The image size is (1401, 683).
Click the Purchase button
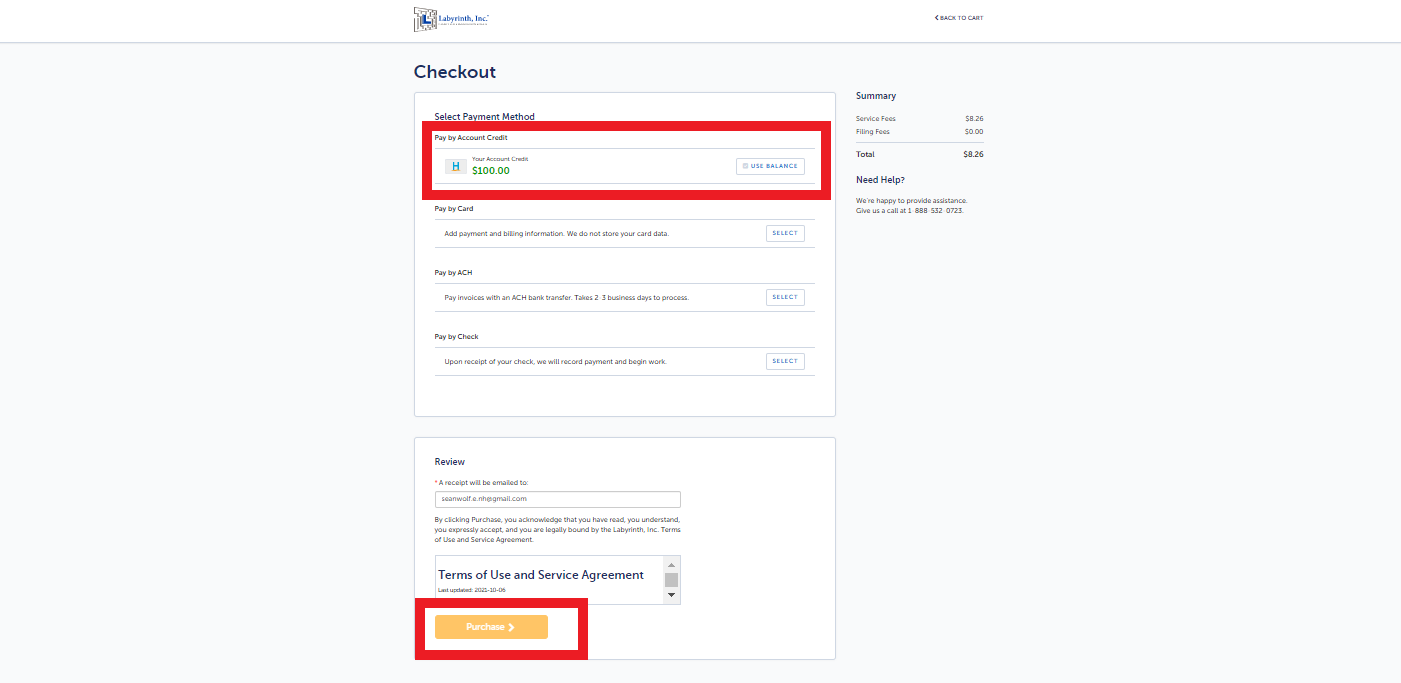click(491, 627)
